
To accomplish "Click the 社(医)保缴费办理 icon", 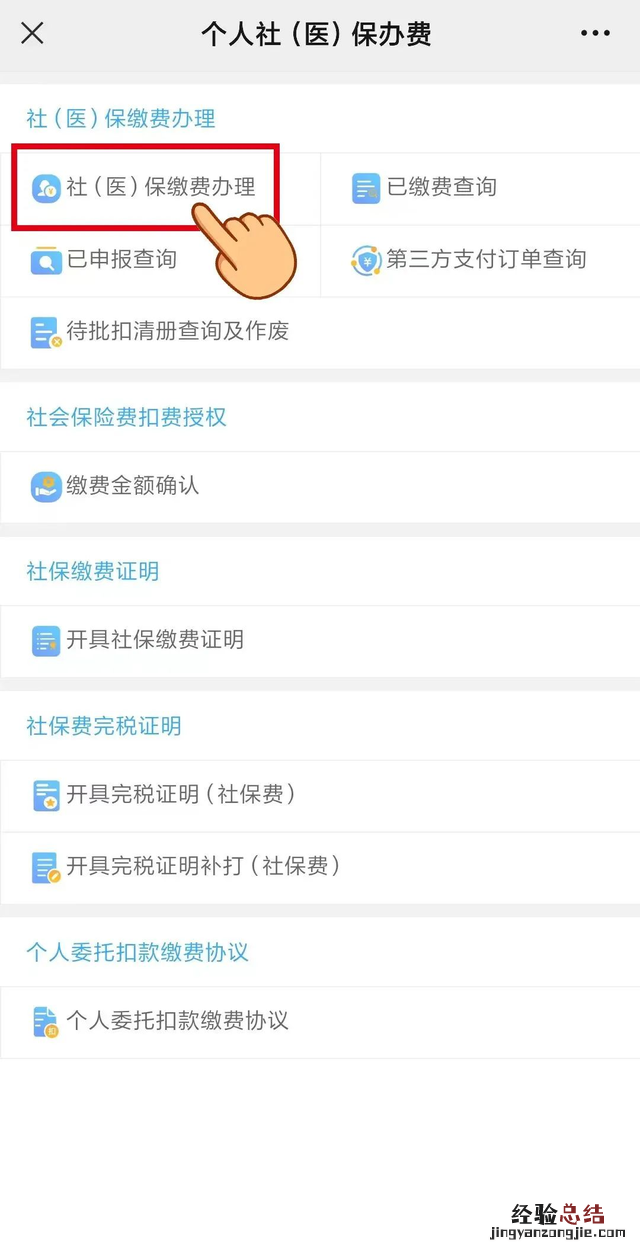I will coord(46,188).
